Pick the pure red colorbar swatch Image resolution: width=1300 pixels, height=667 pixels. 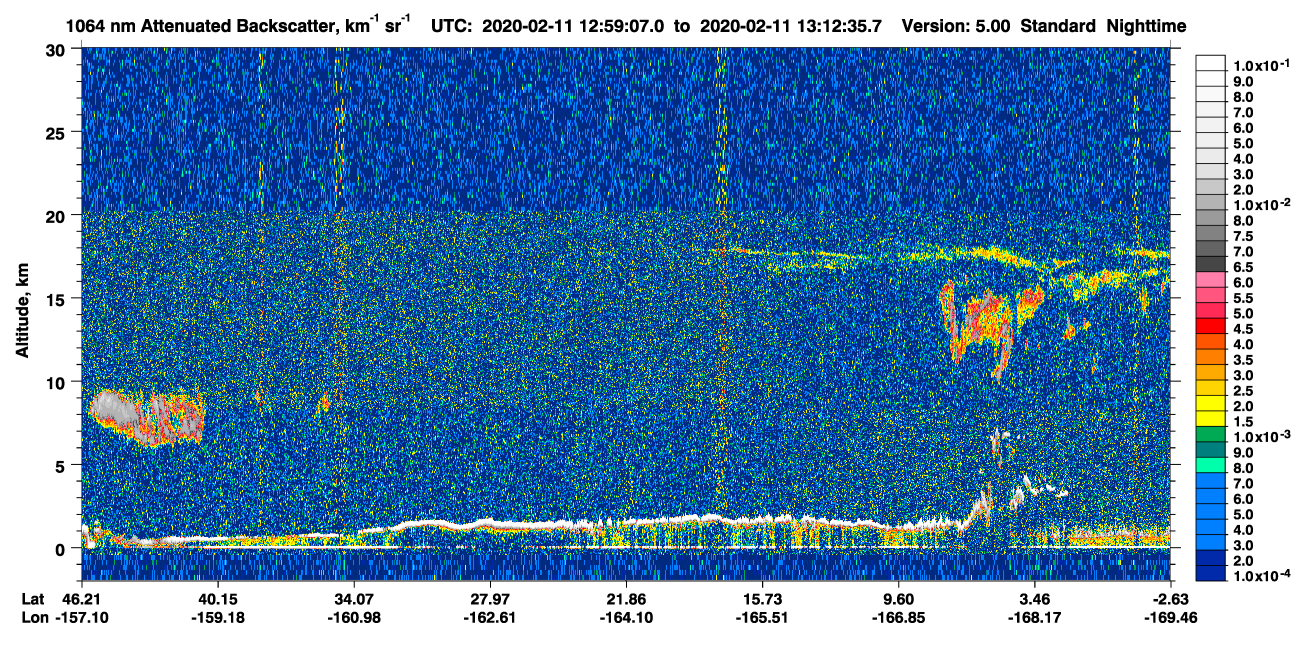[x=1211, y=325]
